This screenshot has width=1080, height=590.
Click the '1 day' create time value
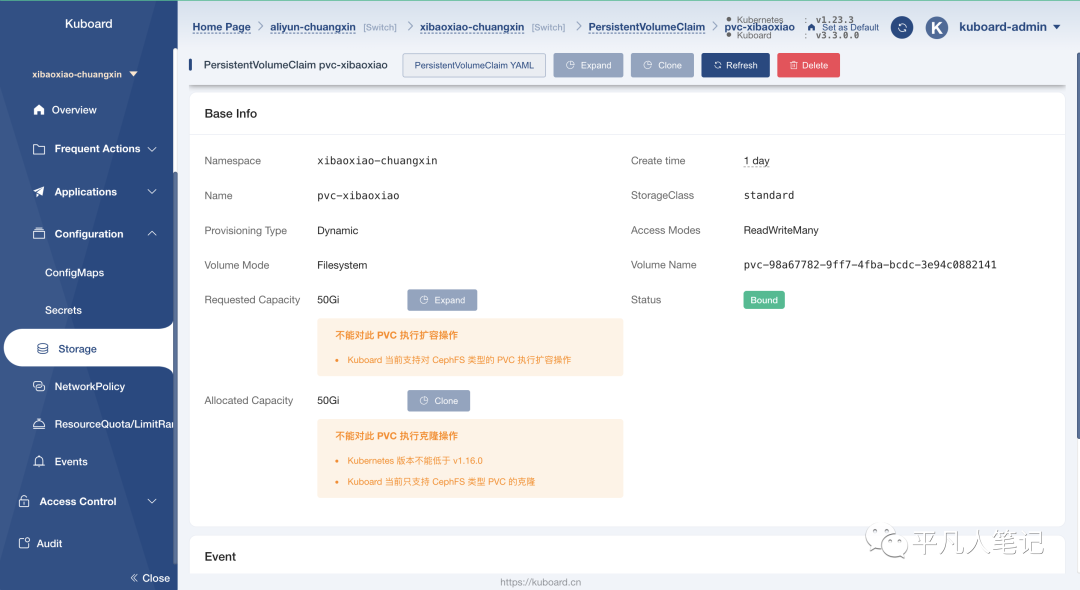click(x=756, y=161)
